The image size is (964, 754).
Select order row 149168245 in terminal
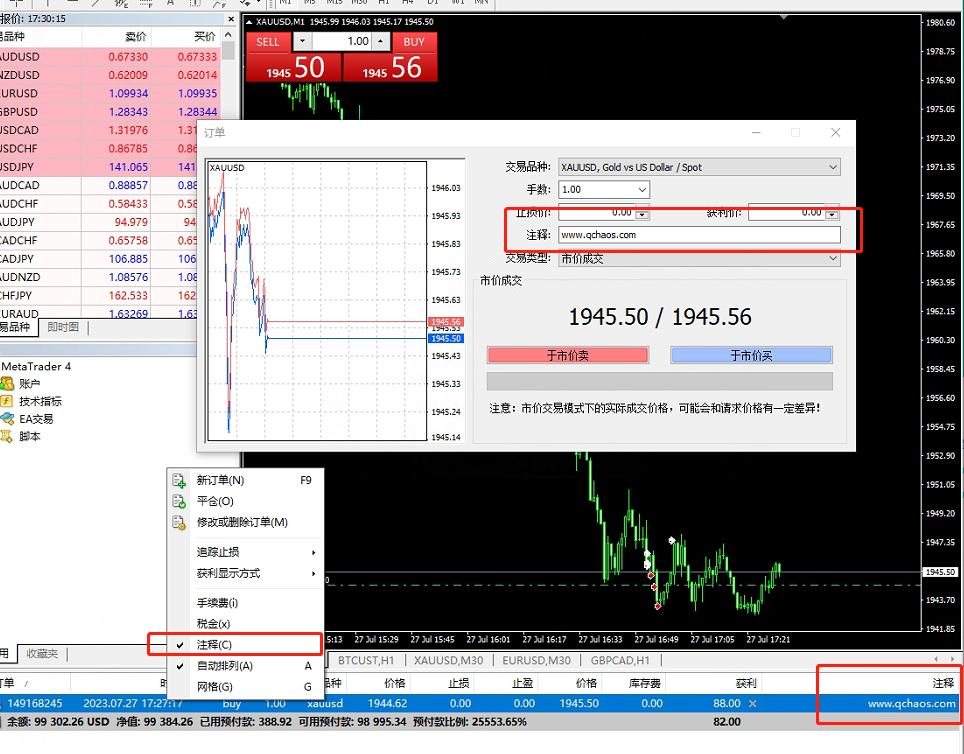click(x=480, y=704)
